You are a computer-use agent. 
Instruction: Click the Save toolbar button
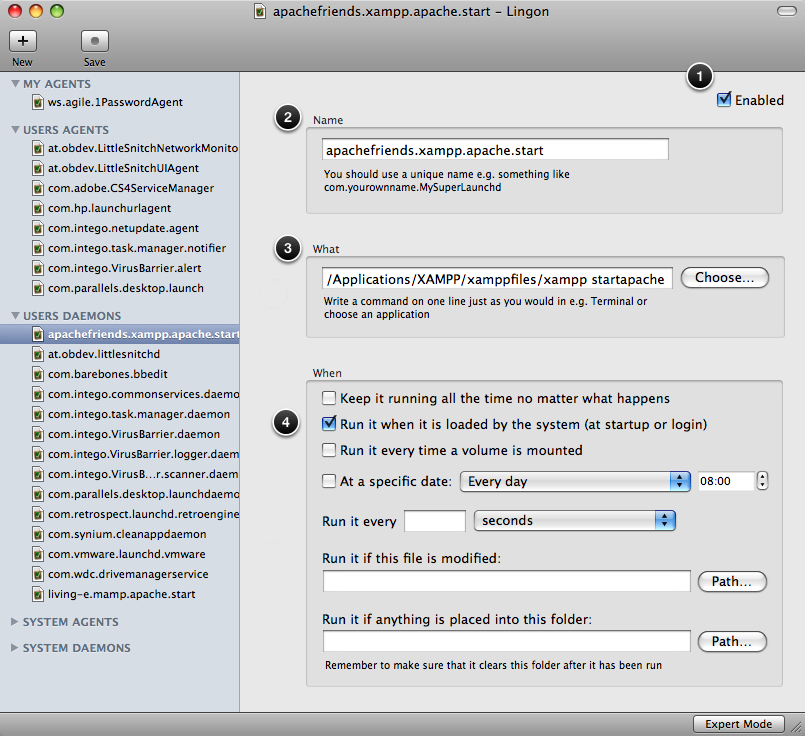pyautogui.click(x=94, y=41)
